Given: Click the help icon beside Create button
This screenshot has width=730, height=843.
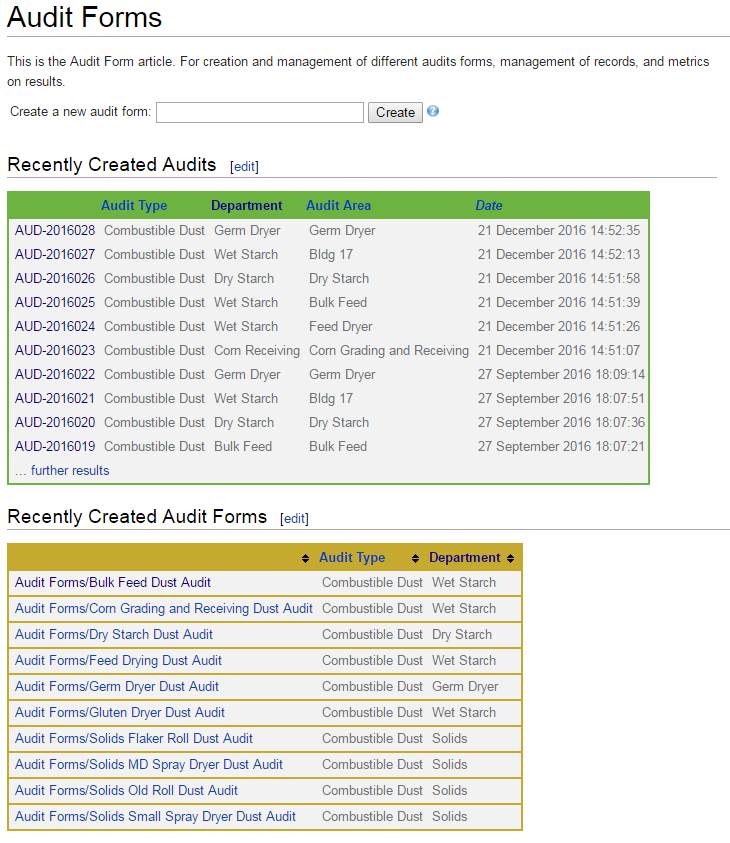Looking at the screenshot, I should pos(433,111).
